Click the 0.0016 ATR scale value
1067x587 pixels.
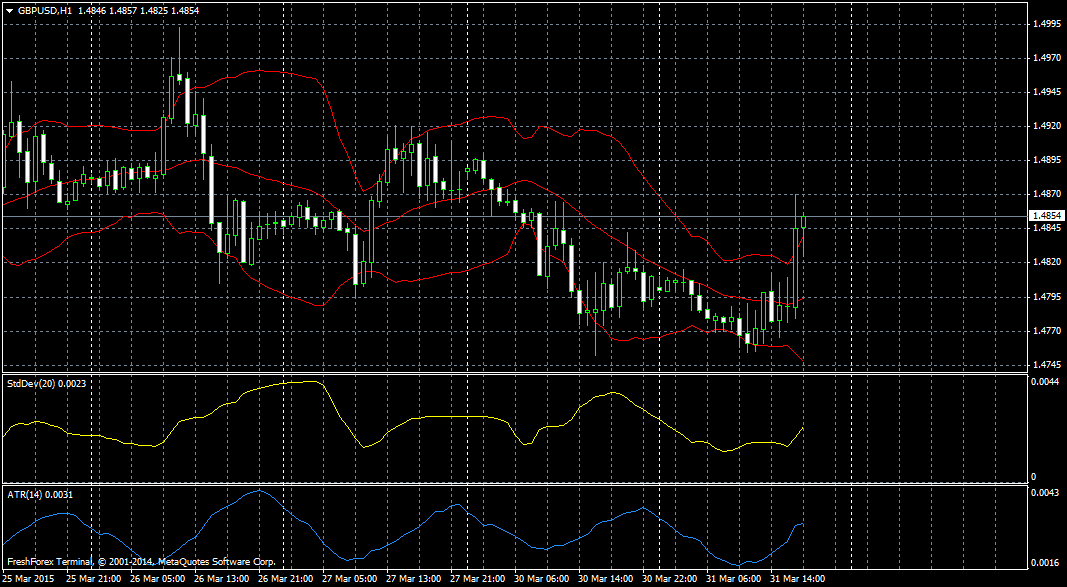[1045, 563]
